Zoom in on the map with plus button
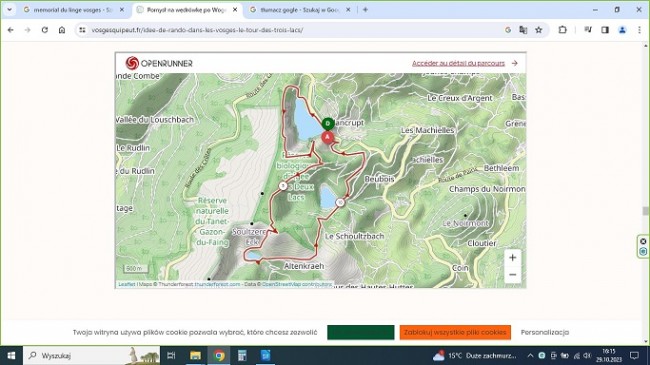Screen dimensions: 650x365 click(512, 258)
